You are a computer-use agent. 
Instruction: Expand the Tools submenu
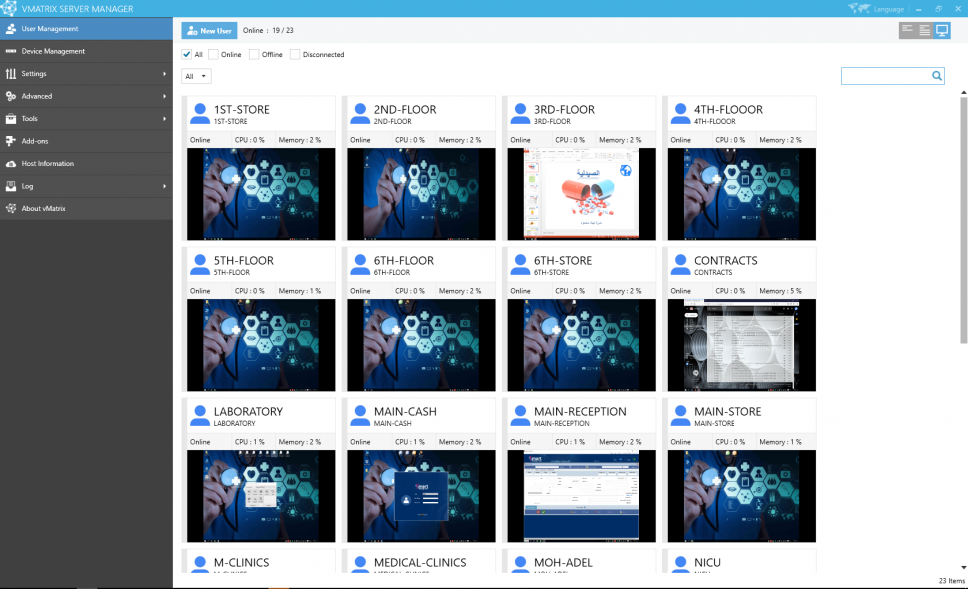tap(86, 119)
